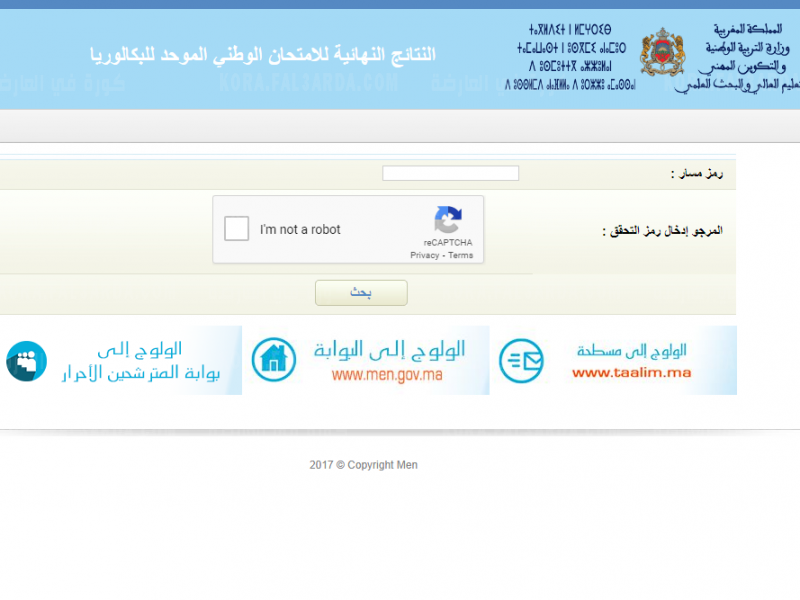Click the www.men.gov.ma address text

point(386,376)
